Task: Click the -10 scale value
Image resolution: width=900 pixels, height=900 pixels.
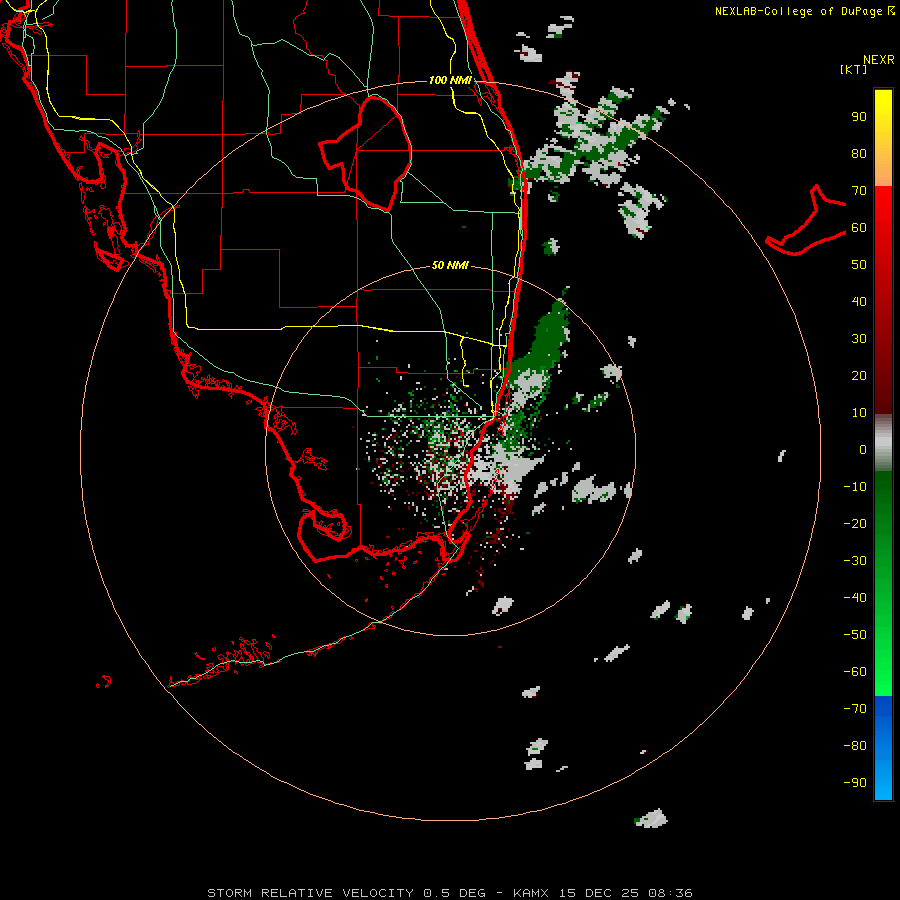Action: click(x=855, y=487)
